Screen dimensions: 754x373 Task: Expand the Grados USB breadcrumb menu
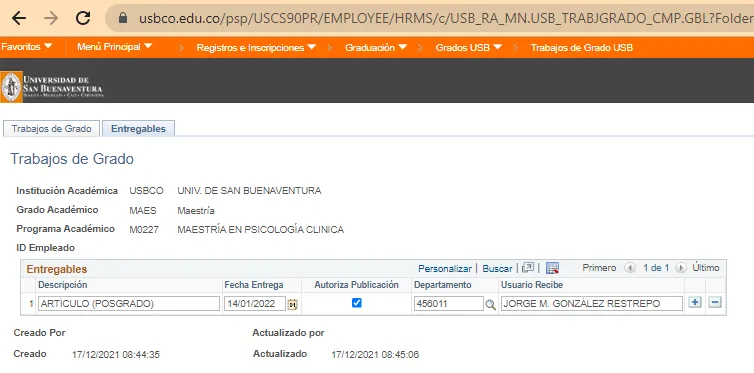(469, 48)
